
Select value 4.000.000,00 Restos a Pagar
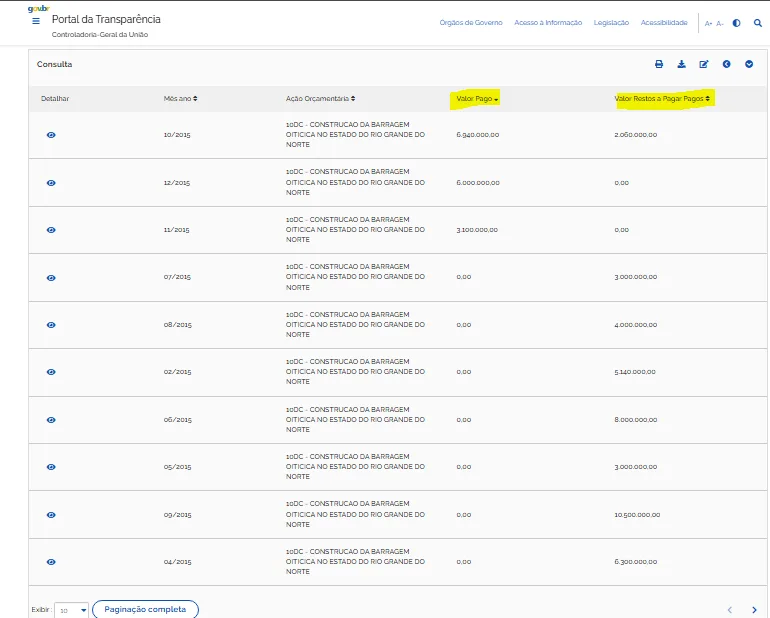pos(635,325)
